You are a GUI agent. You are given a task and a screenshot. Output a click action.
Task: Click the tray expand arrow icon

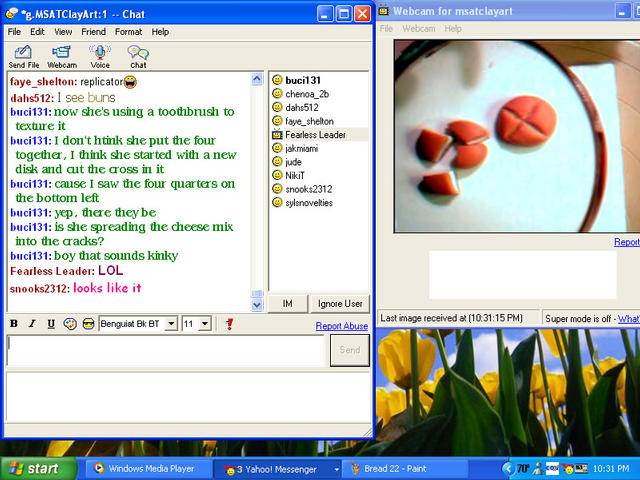tap(507, 469)
